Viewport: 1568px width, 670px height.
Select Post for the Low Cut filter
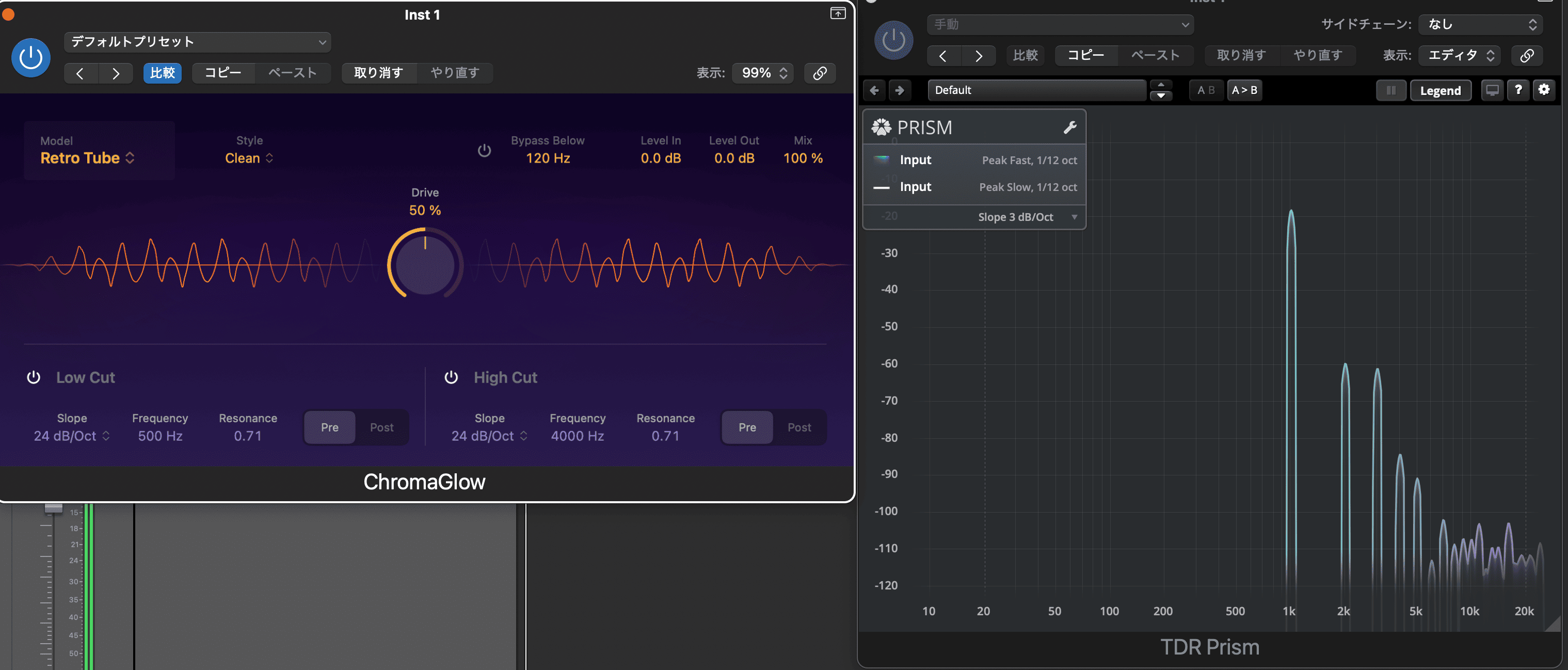[381, 427]
